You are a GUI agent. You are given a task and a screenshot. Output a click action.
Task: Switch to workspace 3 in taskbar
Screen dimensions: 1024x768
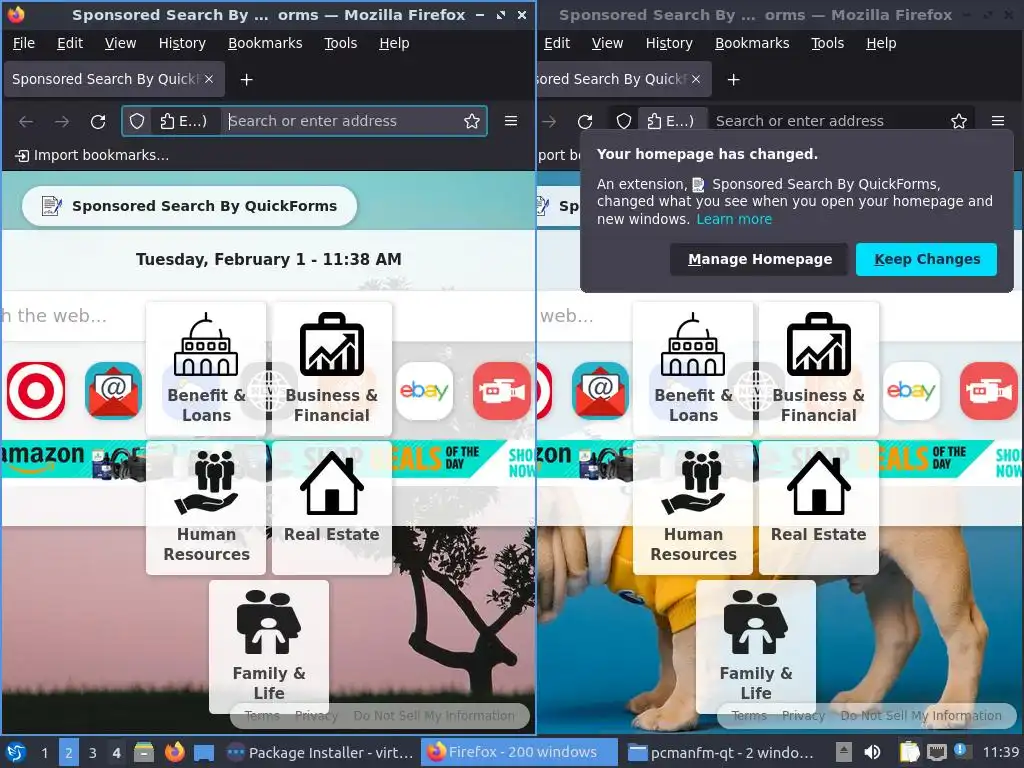[x=93, y=753]
